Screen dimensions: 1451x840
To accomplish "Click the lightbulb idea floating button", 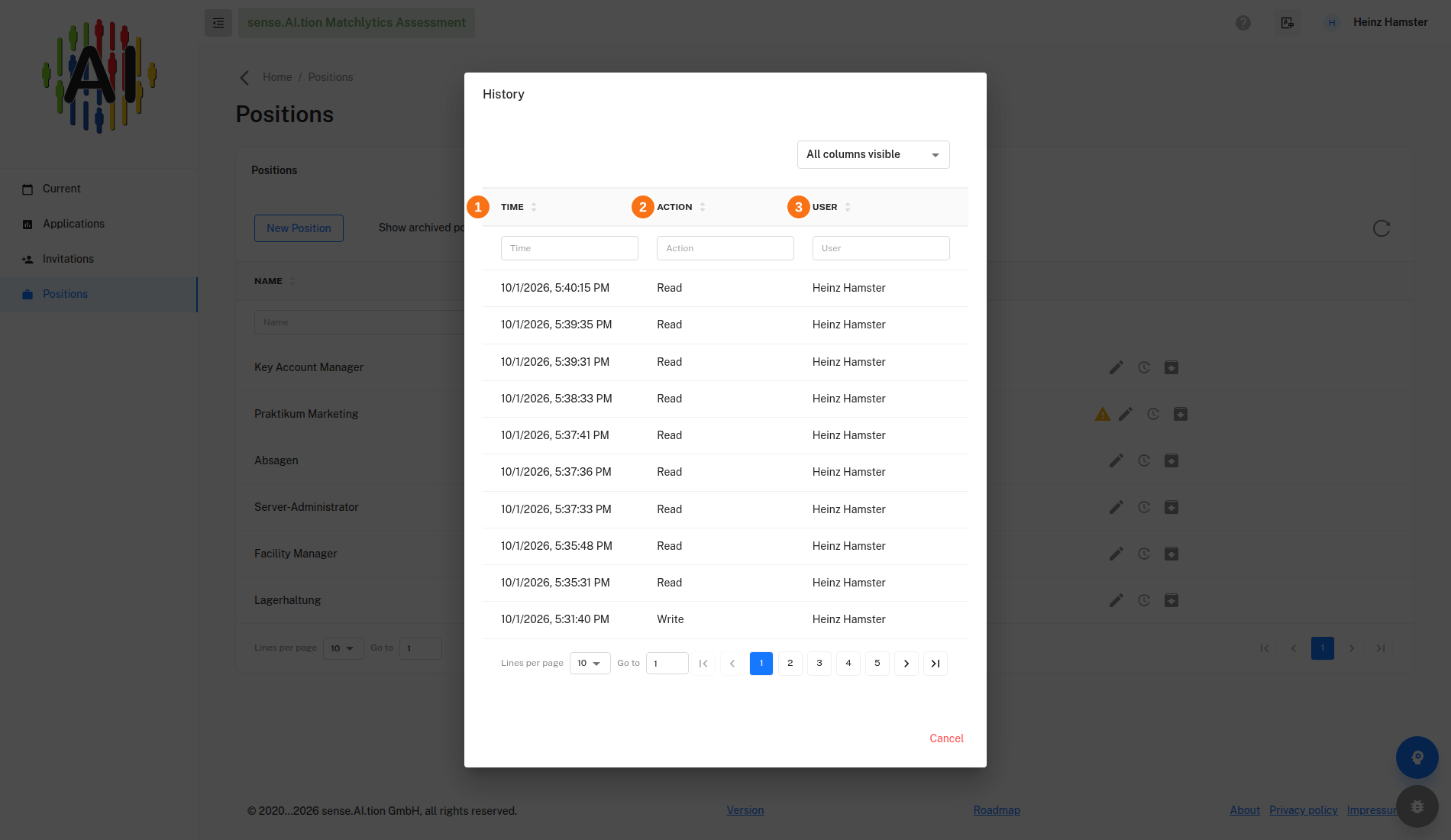I will pos(1417,758).
